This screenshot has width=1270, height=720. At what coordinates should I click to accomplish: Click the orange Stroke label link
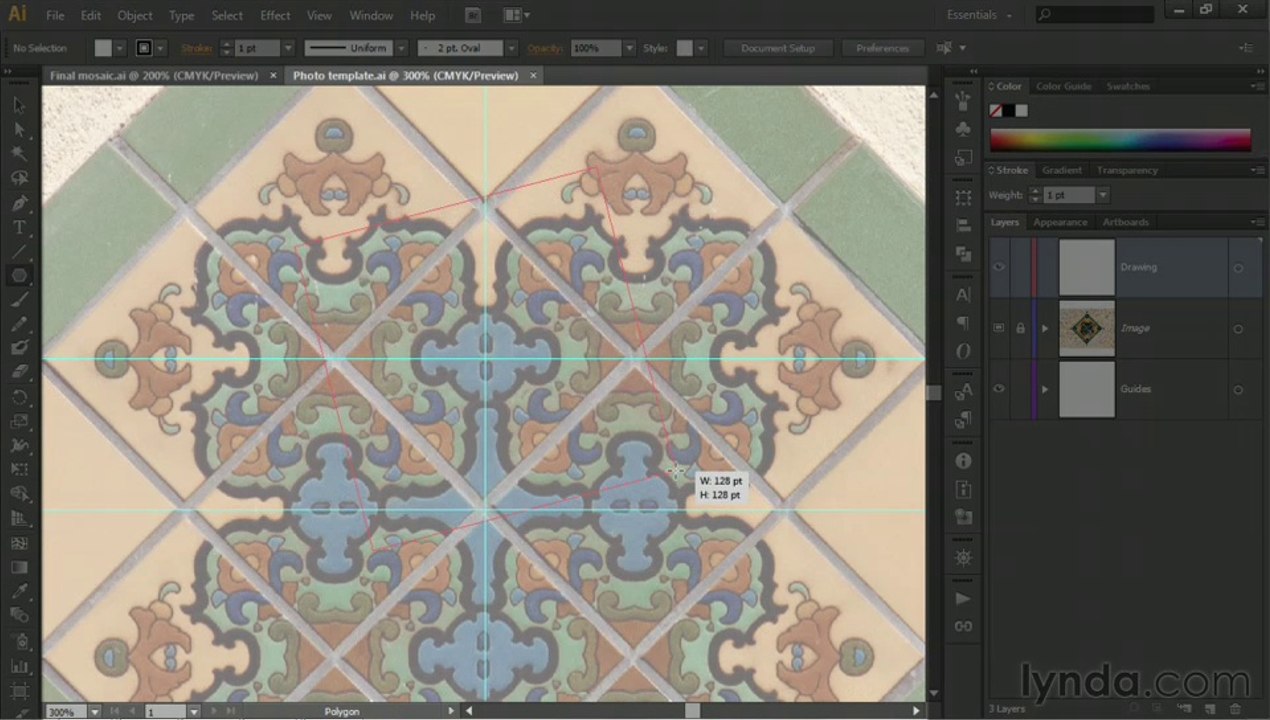197,48
